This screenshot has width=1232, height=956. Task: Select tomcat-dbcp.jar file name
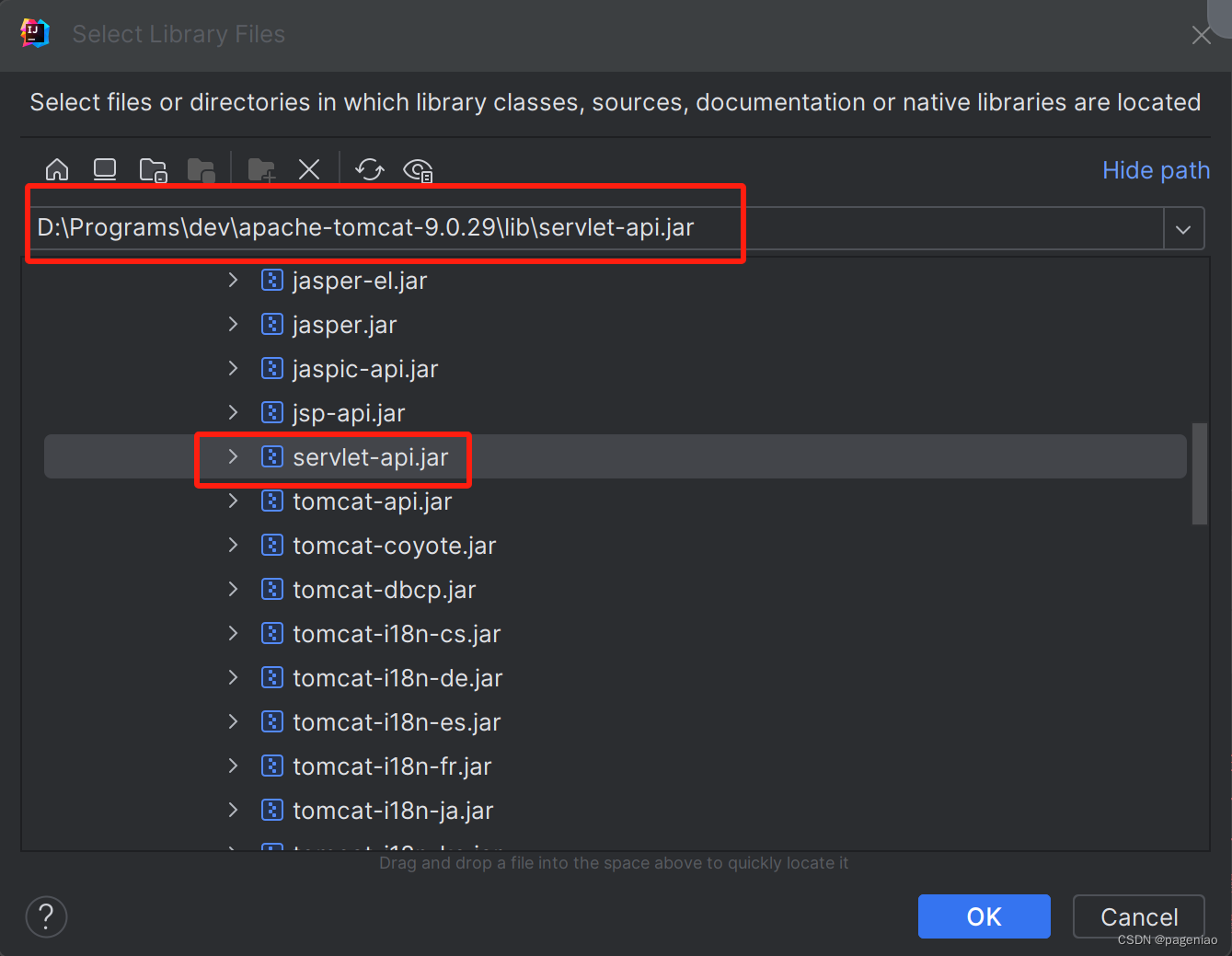click(x=385, y=590)
